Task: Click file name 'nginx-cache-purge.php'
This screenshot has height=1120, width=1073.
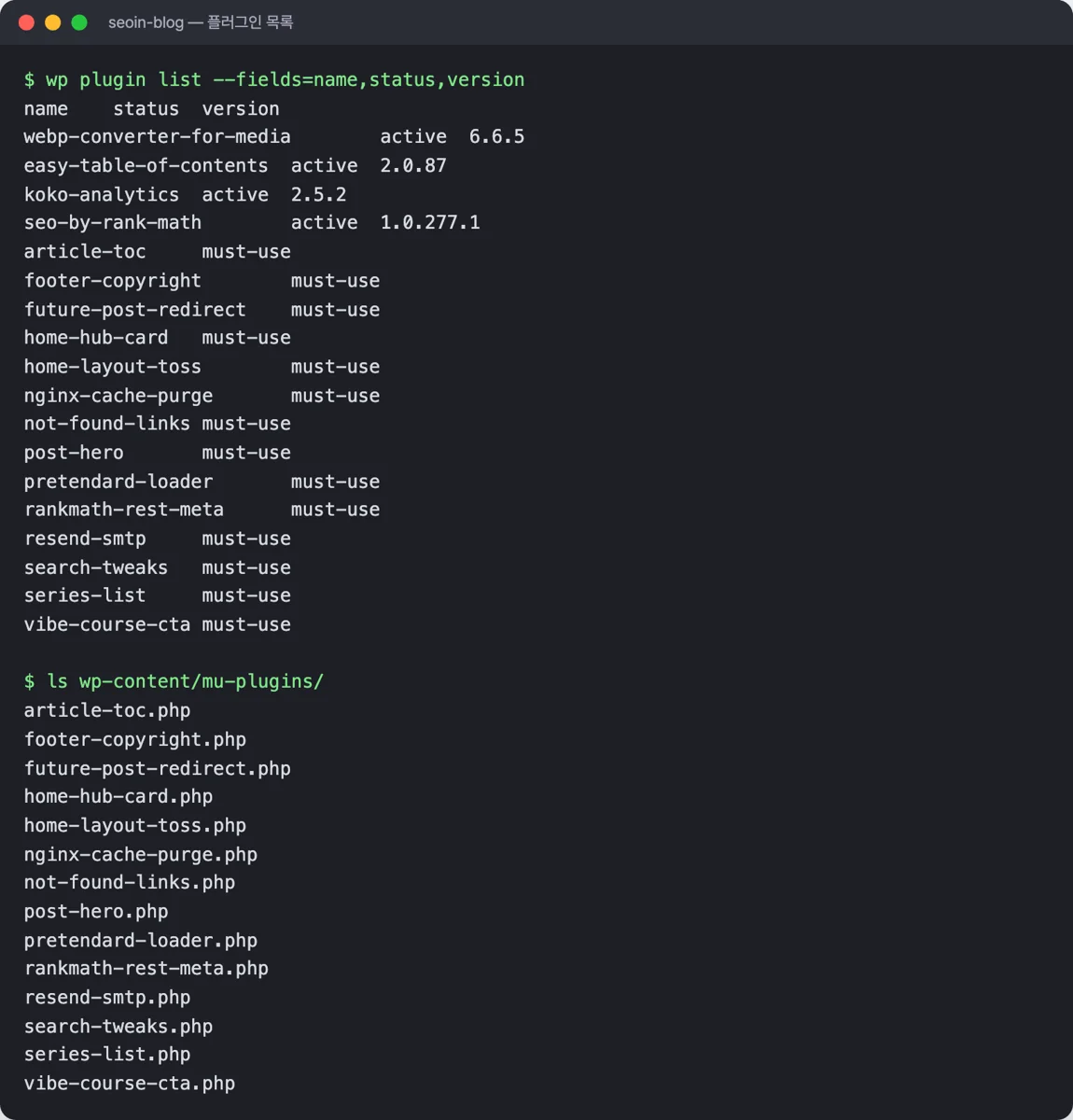Action: 141,854
